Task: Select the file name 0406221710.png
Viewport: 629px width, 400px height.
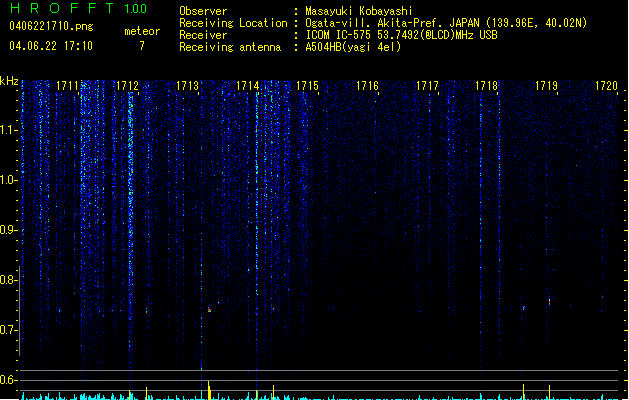Action: click(x=51, y=26)
